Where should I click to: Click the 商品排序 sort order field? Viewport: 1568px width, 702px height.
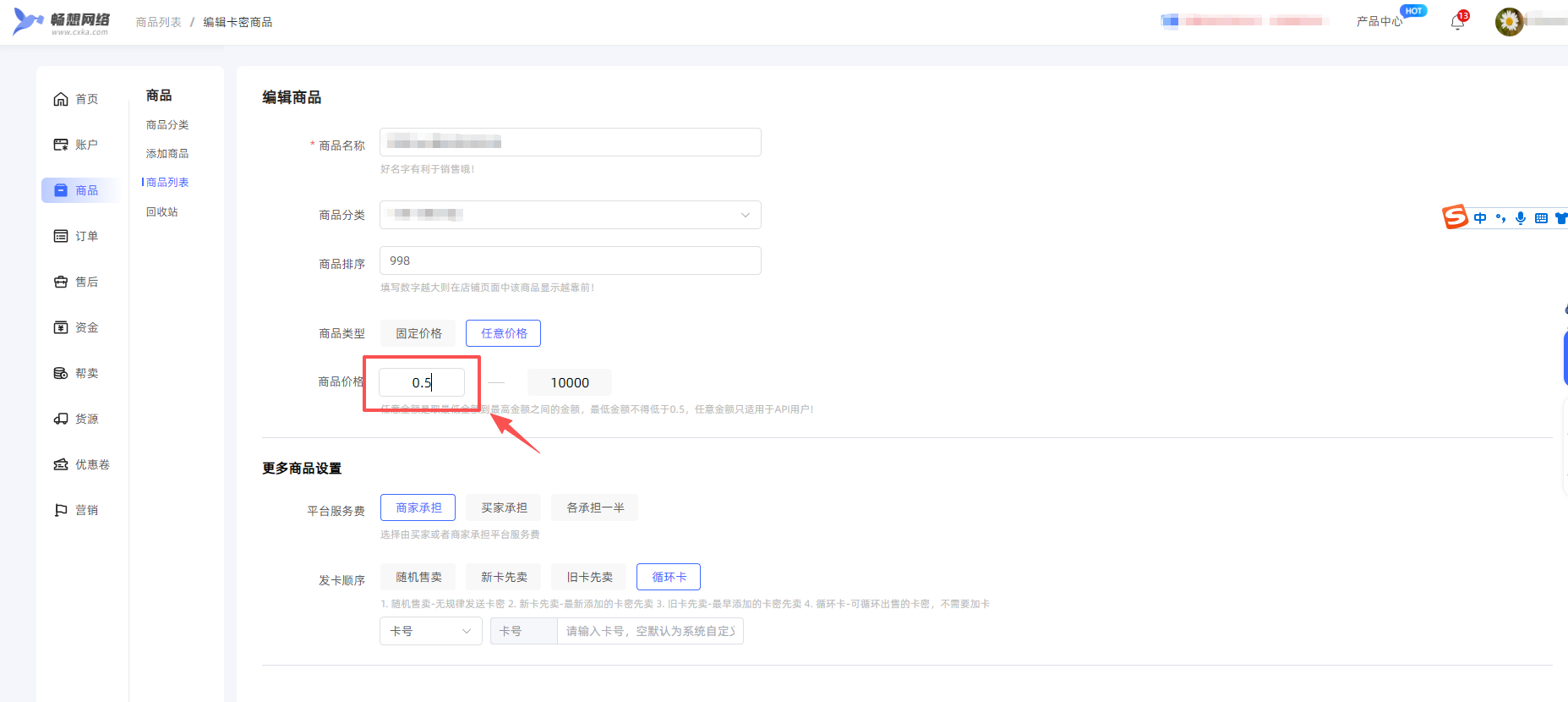[570, 261]
